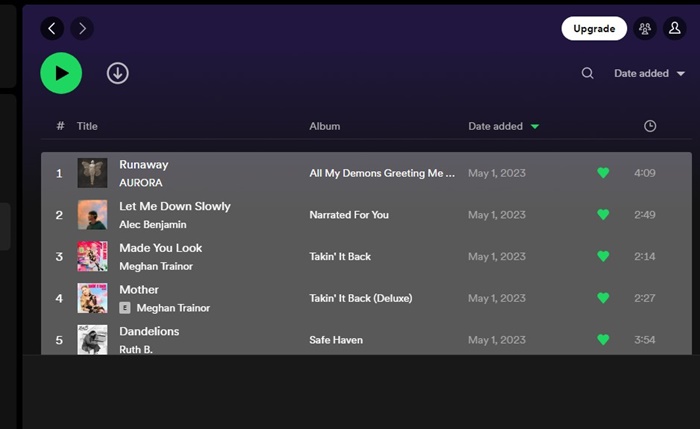Click the download playlist icon

point(118,73)
